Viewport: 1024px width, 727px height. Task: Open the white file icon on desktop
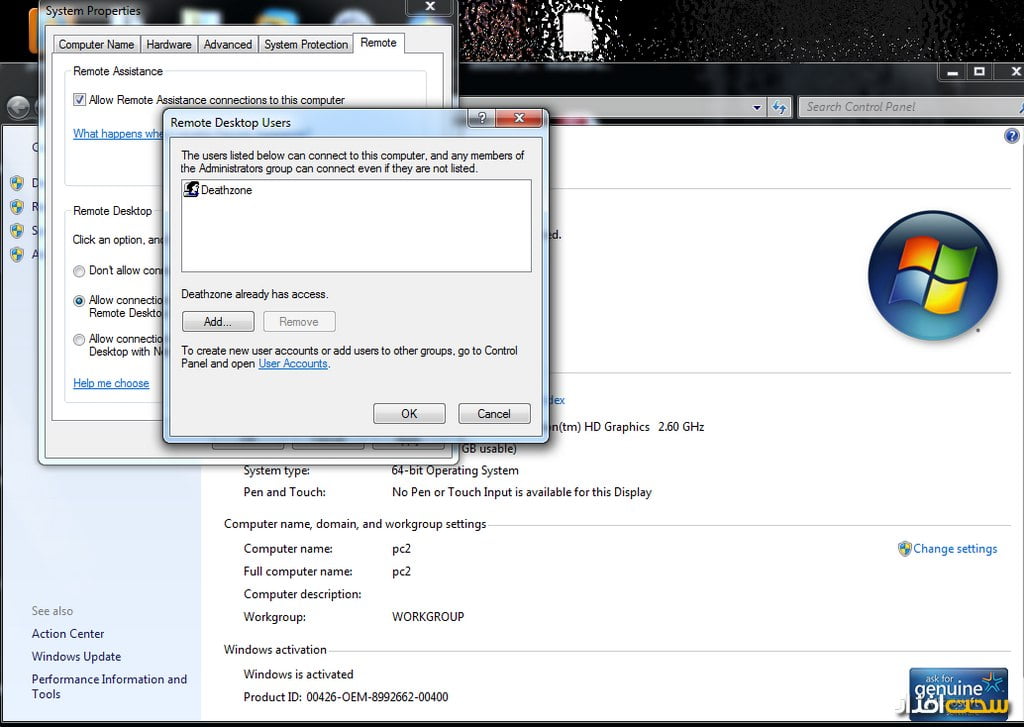point(578,32)
